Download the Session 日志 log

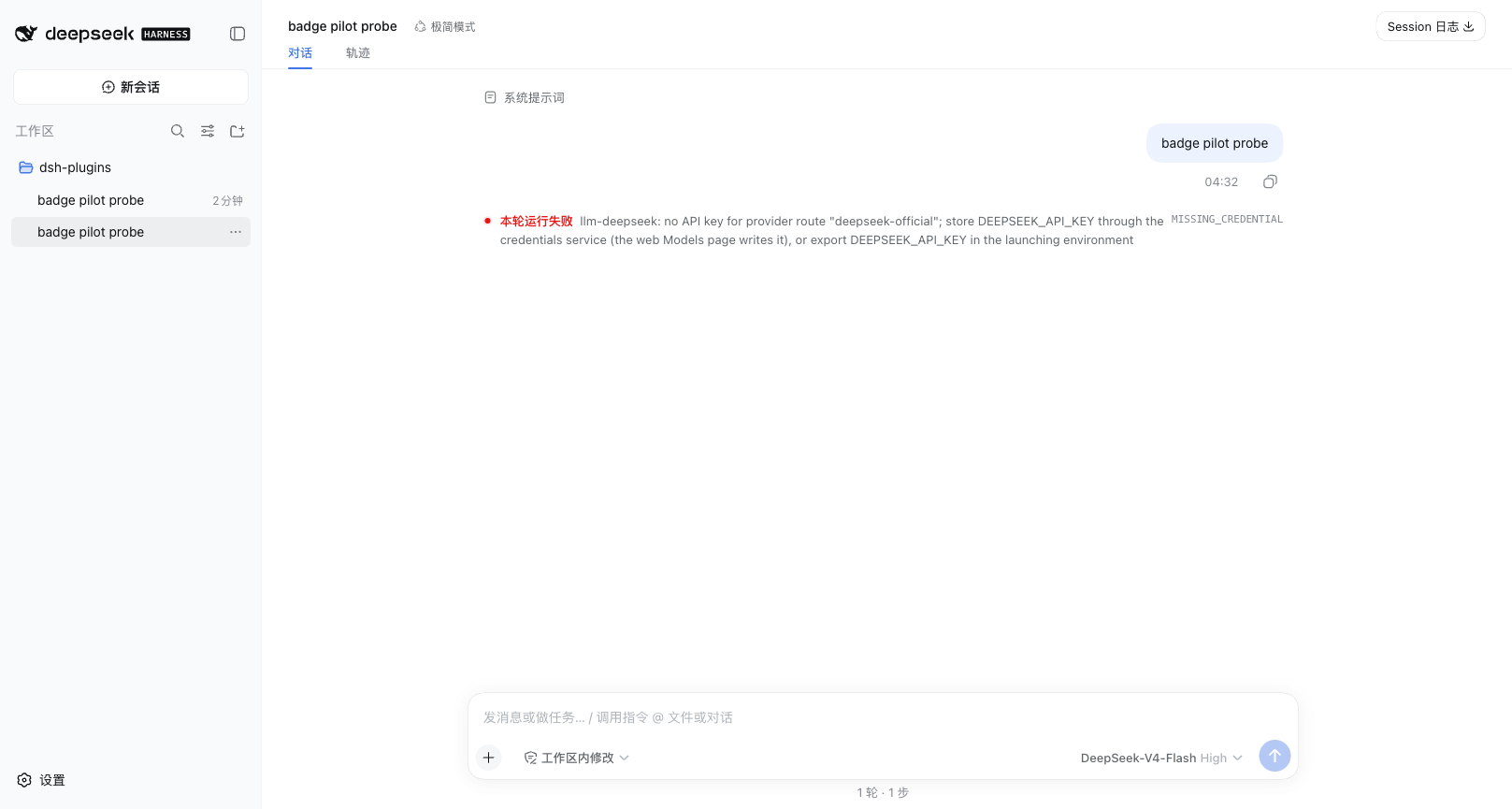tap(1431, 26)
